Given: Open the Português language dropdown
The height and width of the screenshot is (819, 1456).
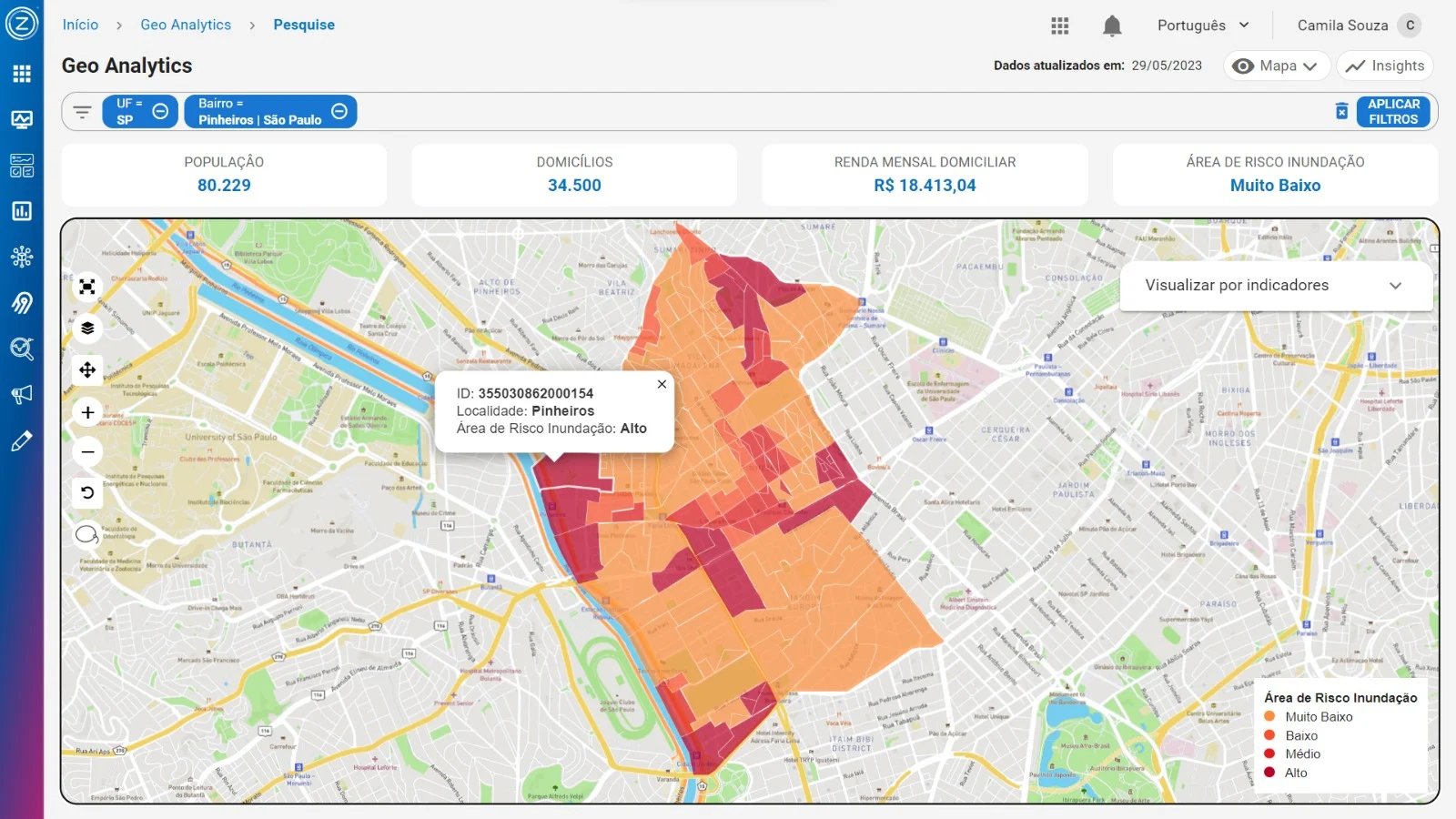Looking at the screenshot, I should click(x=1203, y=25).
